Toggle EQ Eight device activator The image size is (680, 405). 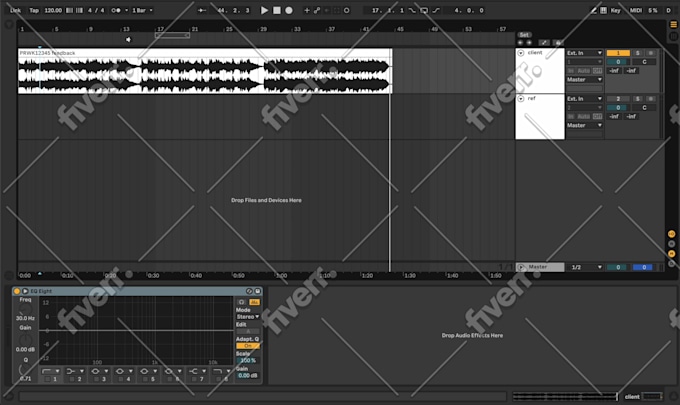(17, 291)
